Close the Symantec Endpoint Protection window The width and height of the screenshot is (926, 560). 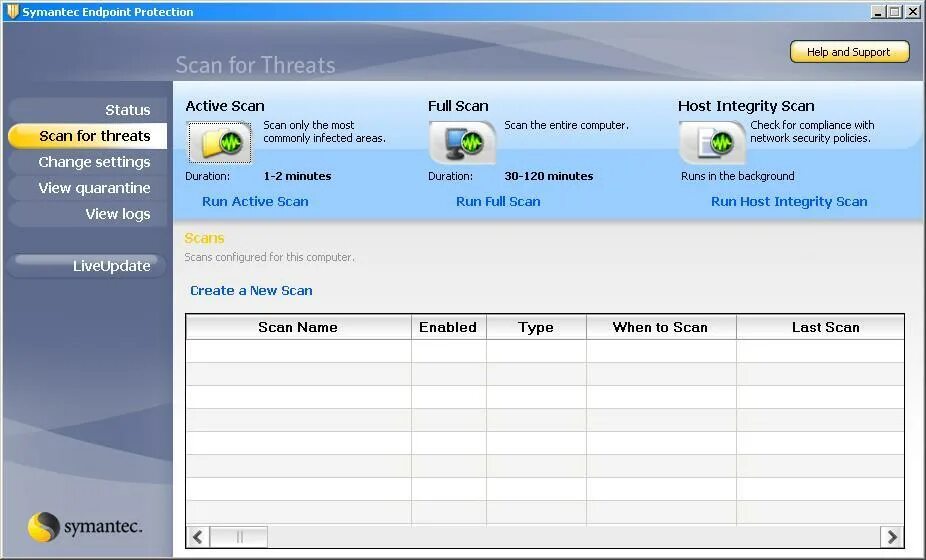pos(911,12)
